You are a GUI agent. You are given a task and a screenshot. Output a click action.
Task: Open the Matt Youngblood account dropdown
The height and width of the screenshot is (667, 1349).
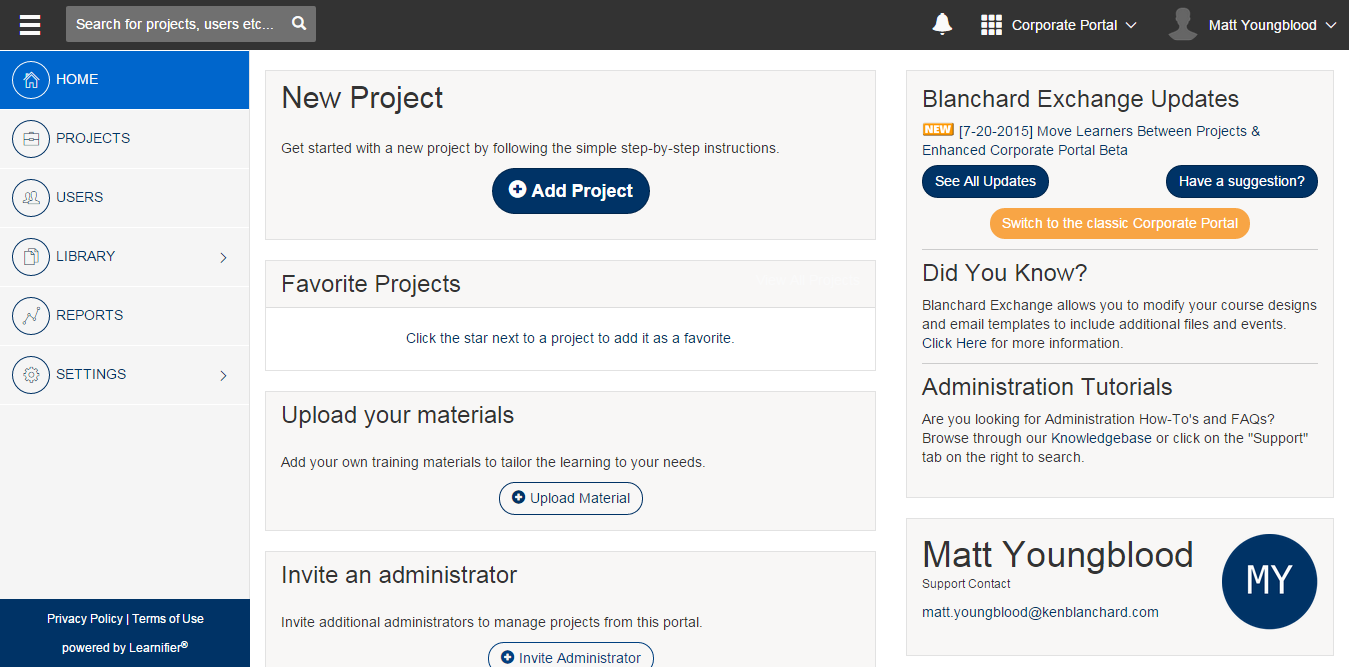pyautogui.click(x=1253, y=25)
